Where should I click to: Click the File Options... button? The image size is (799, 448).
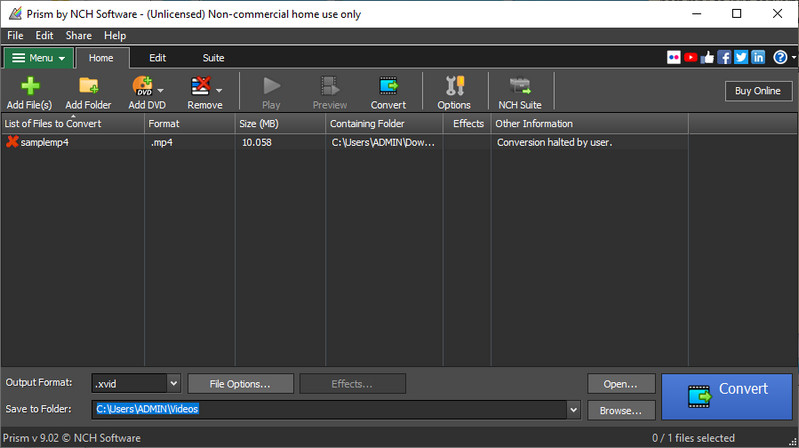[240, 384]
